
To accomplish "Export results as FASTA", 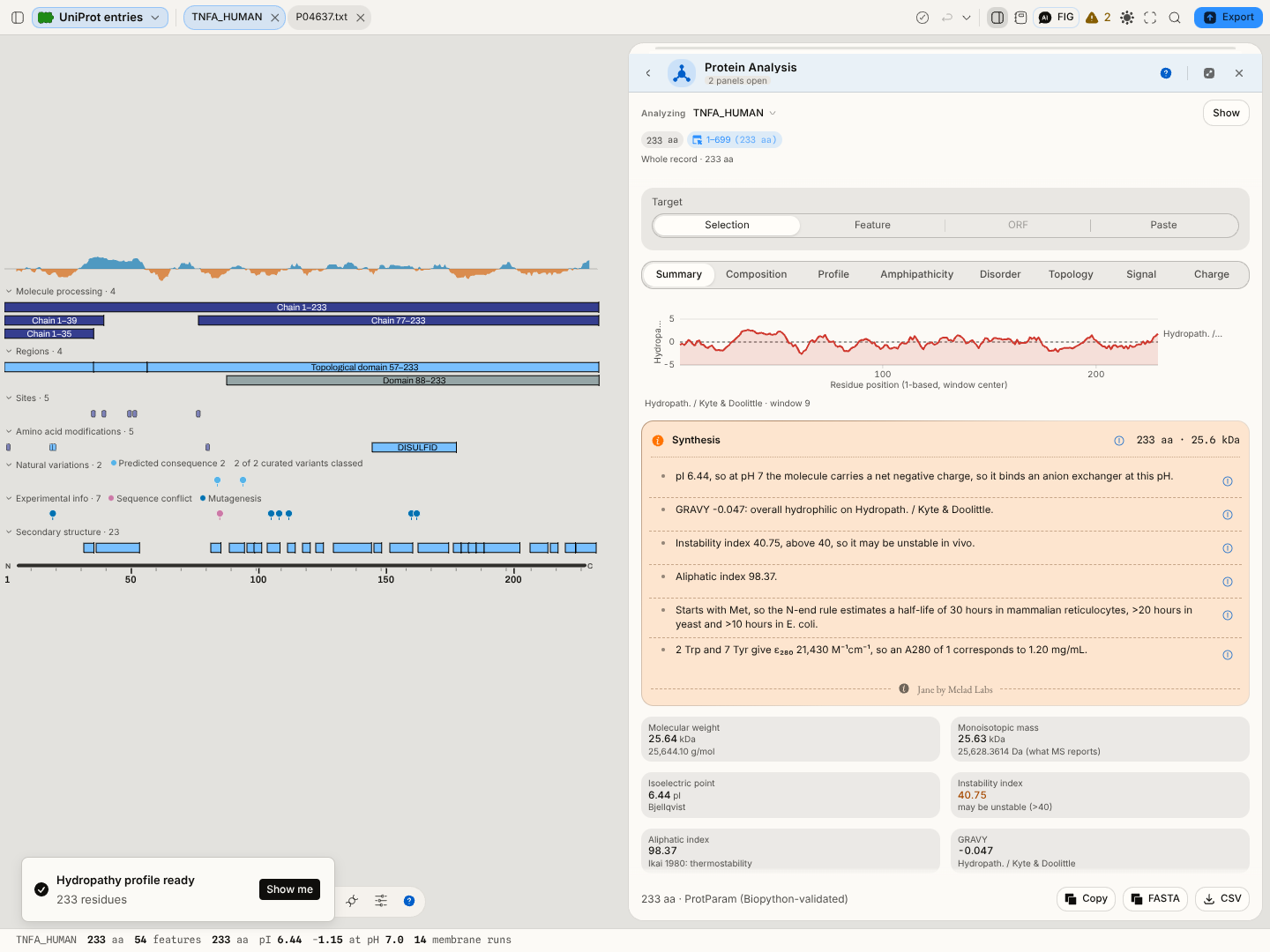I will tap(1154, 899).
